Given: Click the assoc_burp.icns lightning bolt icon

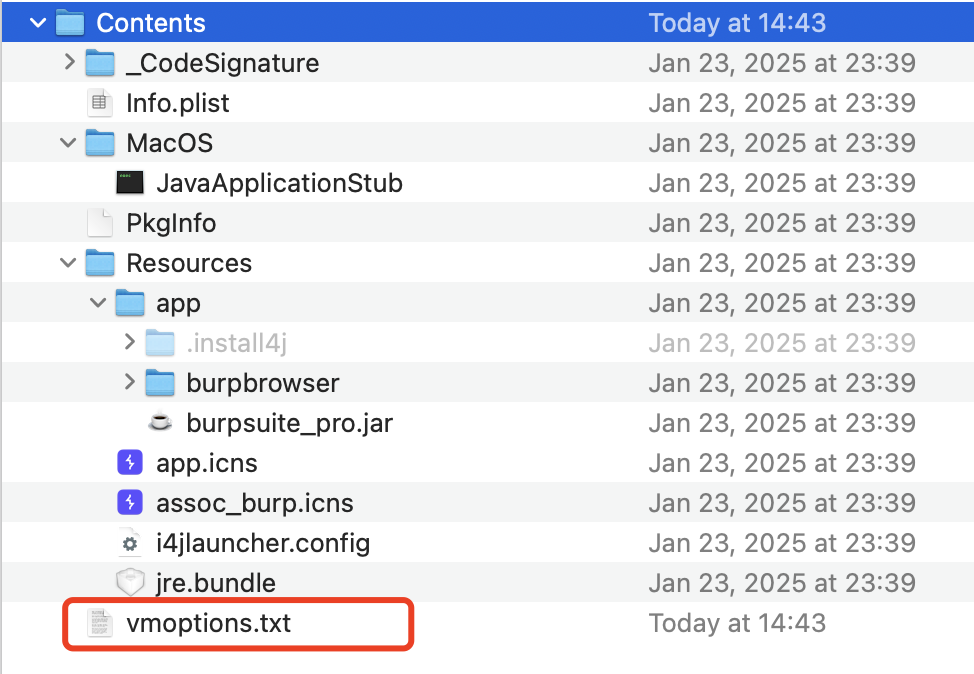Looking at the screenshot, I should (130, 503).
